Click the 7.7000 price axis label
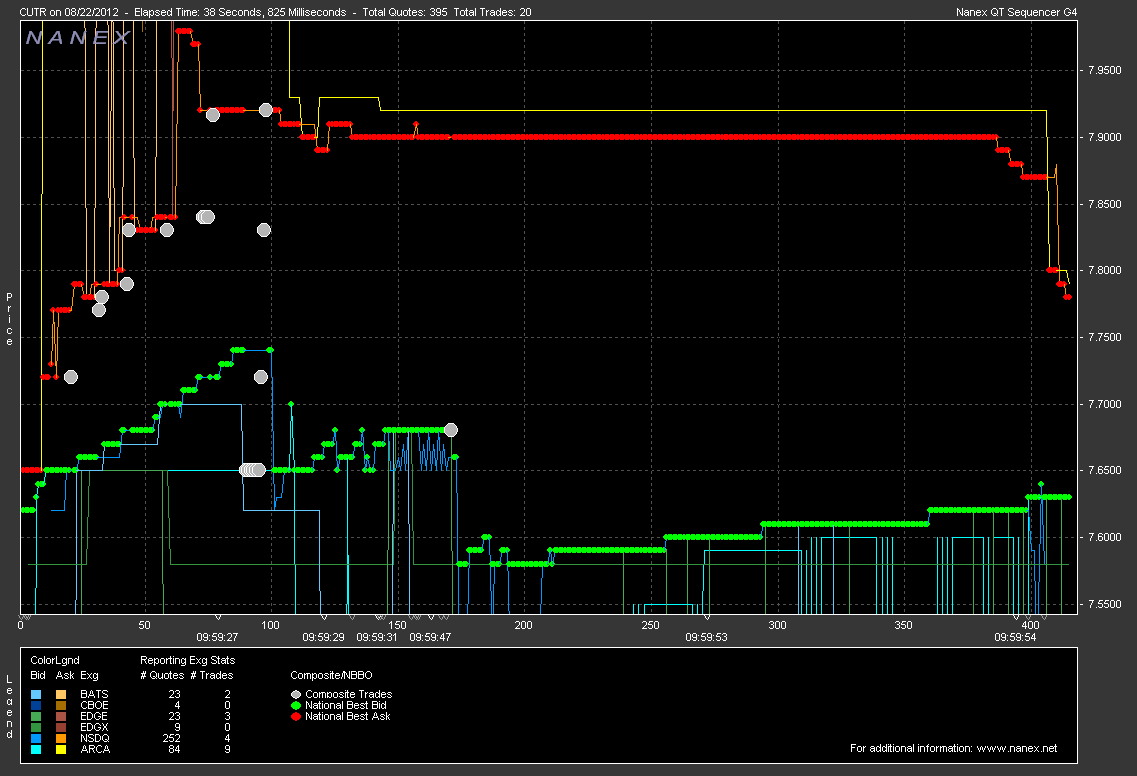This screenshot has width=1137, height=776. [x=1104, y=404]
